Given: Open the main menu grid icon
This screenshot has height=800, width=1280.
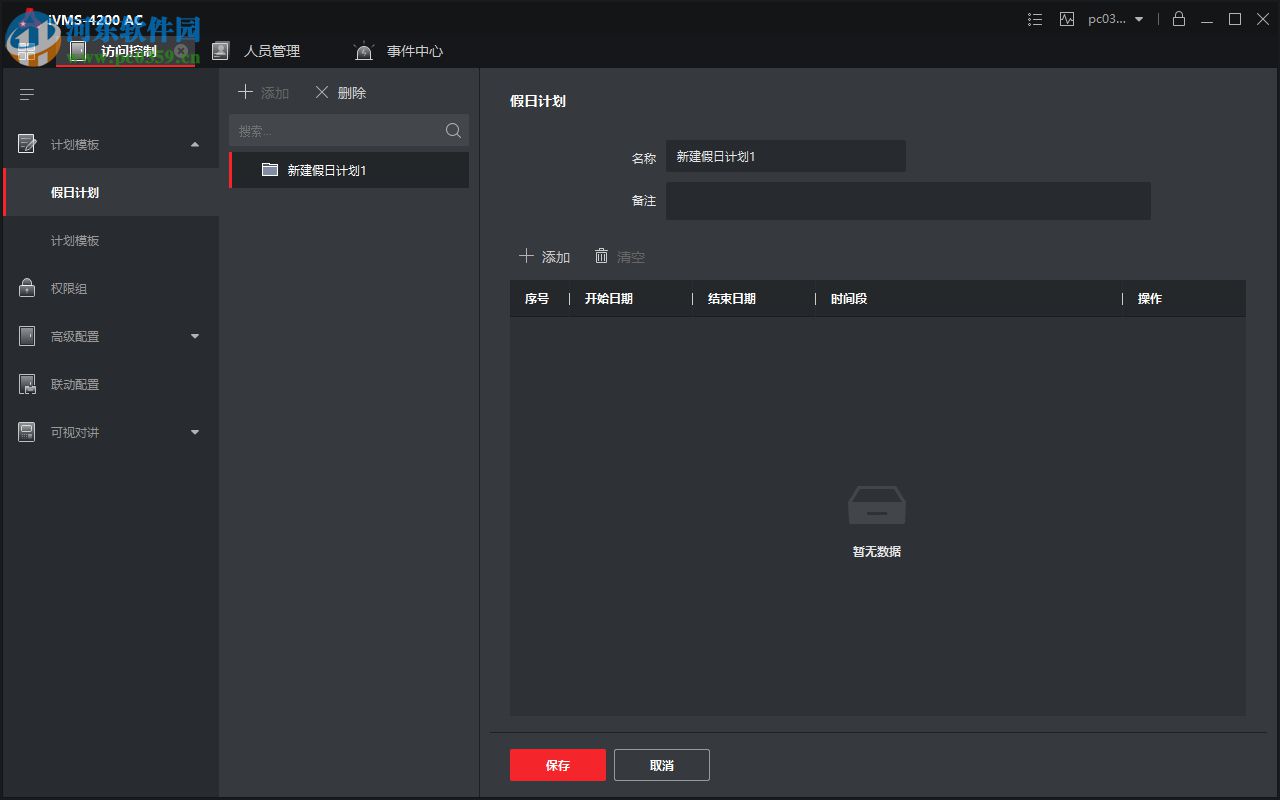Looking at the screenshot, I should click(x=27, y=51).
